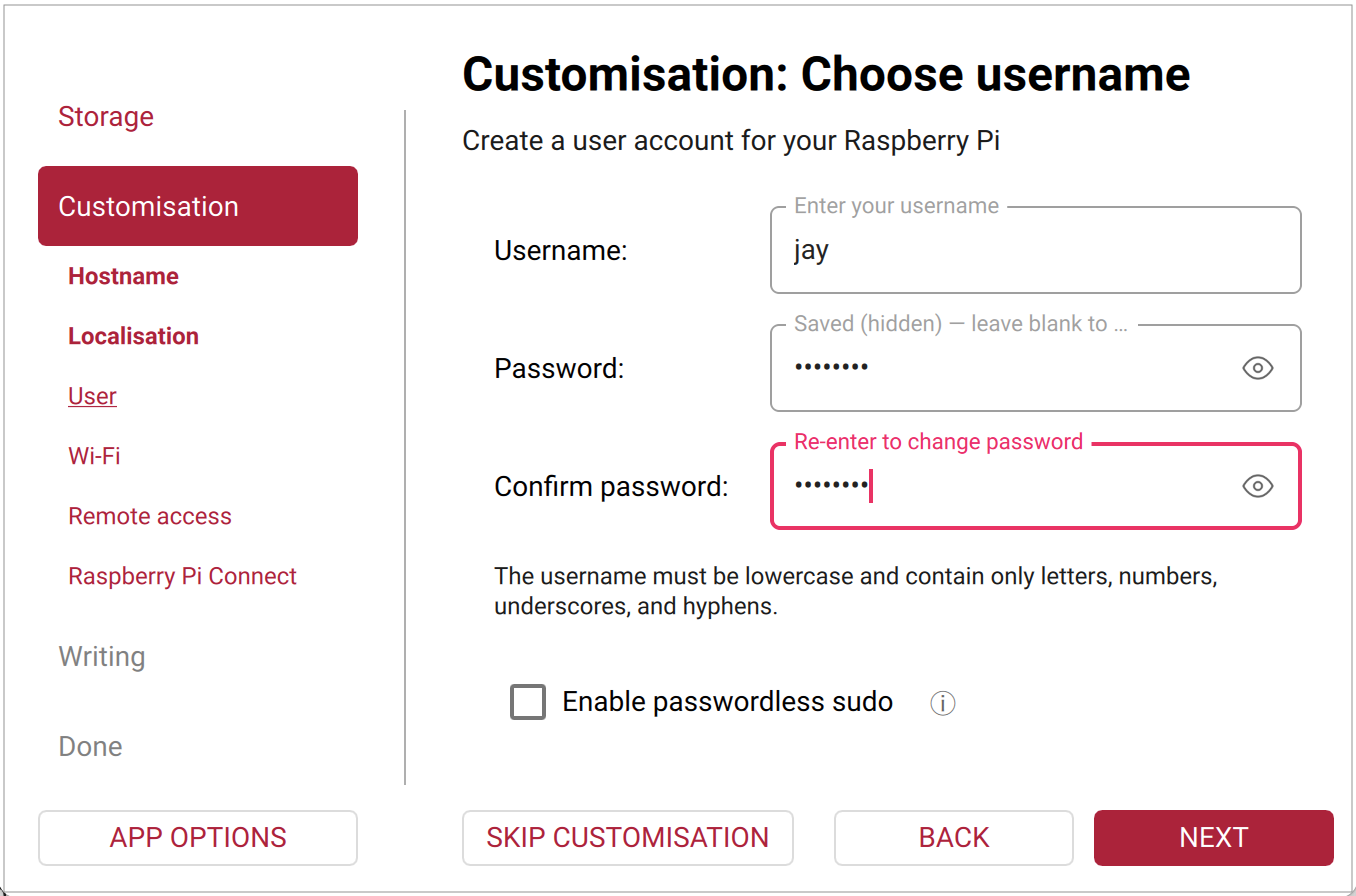Select the Done step

coord(90,746)
